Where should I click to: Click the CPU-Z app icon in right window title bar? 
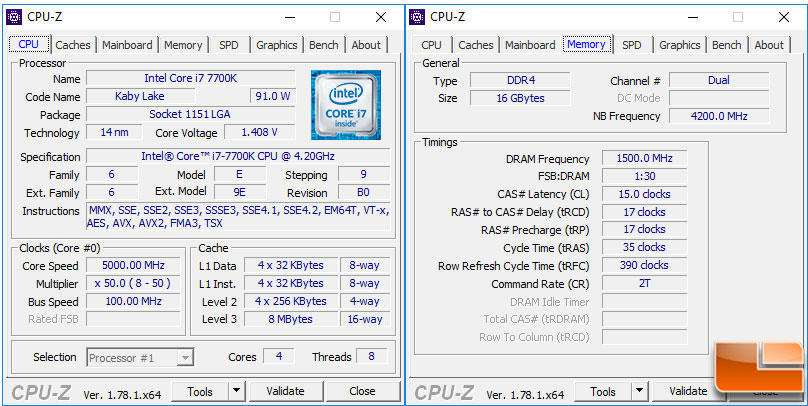coord(417,17)
